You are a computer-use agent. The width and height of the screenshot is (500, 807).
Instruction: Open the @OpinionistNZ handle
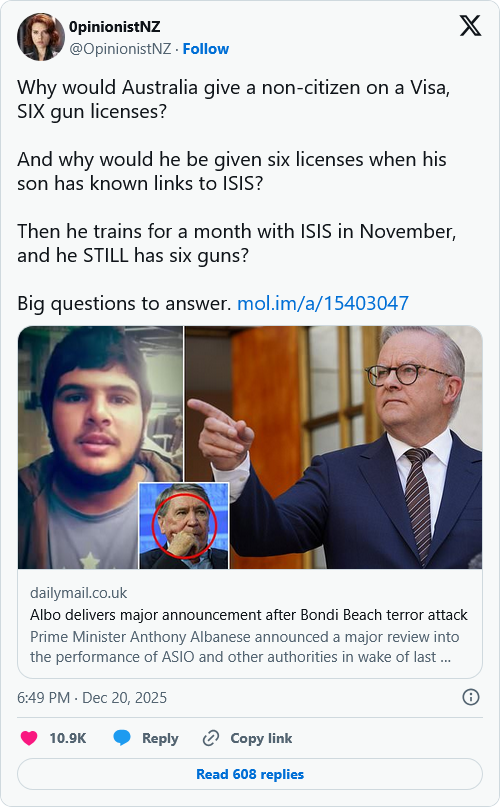(x=120, y=49)
